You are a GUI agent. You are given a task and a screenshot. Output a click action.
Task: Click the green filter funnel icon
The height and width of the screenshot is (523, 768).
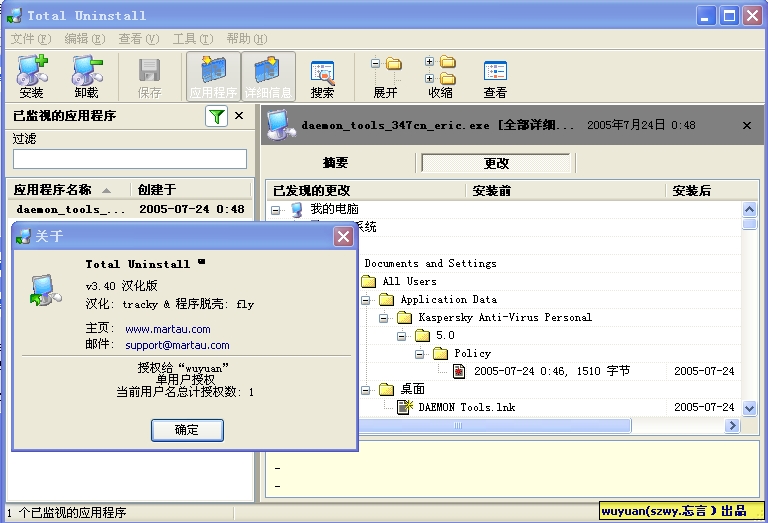point(216,116)
